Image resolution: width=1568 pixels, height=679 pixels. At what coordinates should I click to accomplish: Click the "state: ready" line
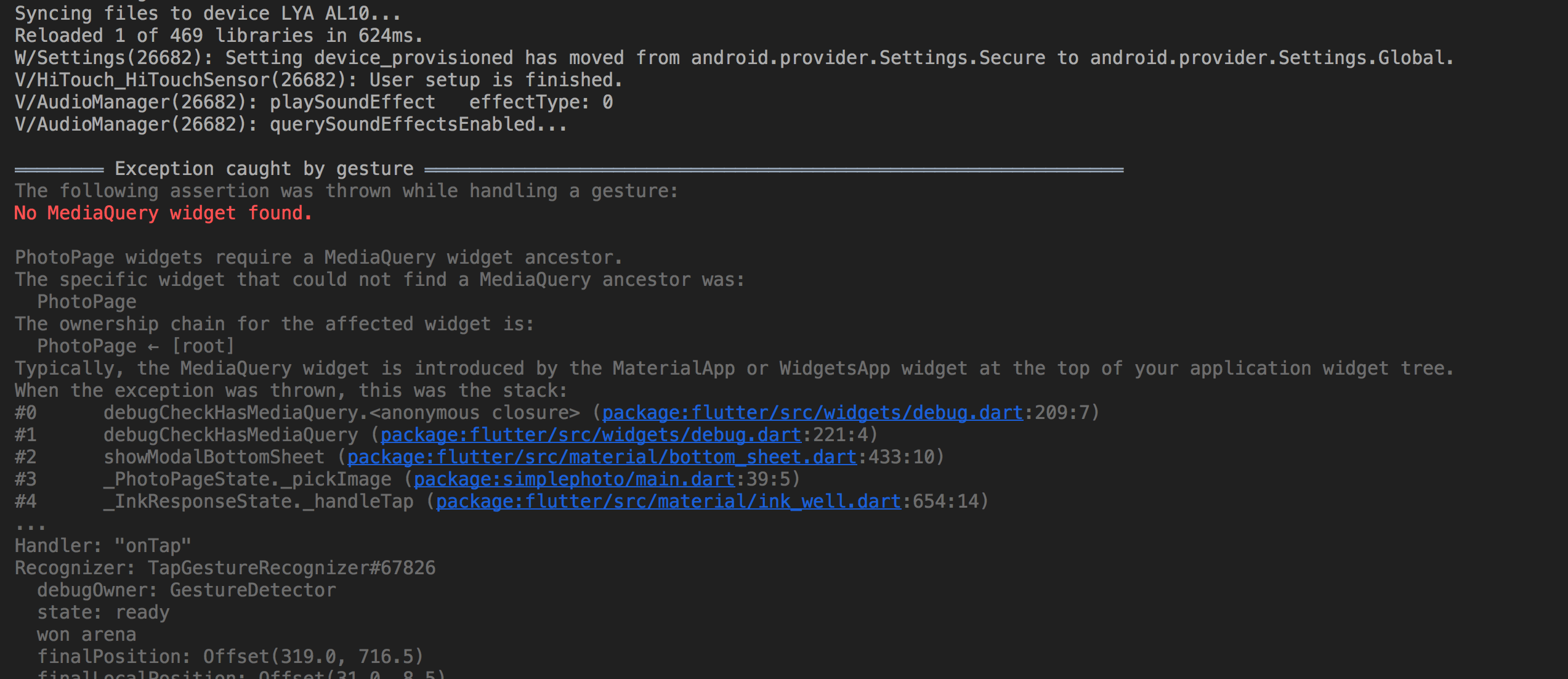click(103, 612)
